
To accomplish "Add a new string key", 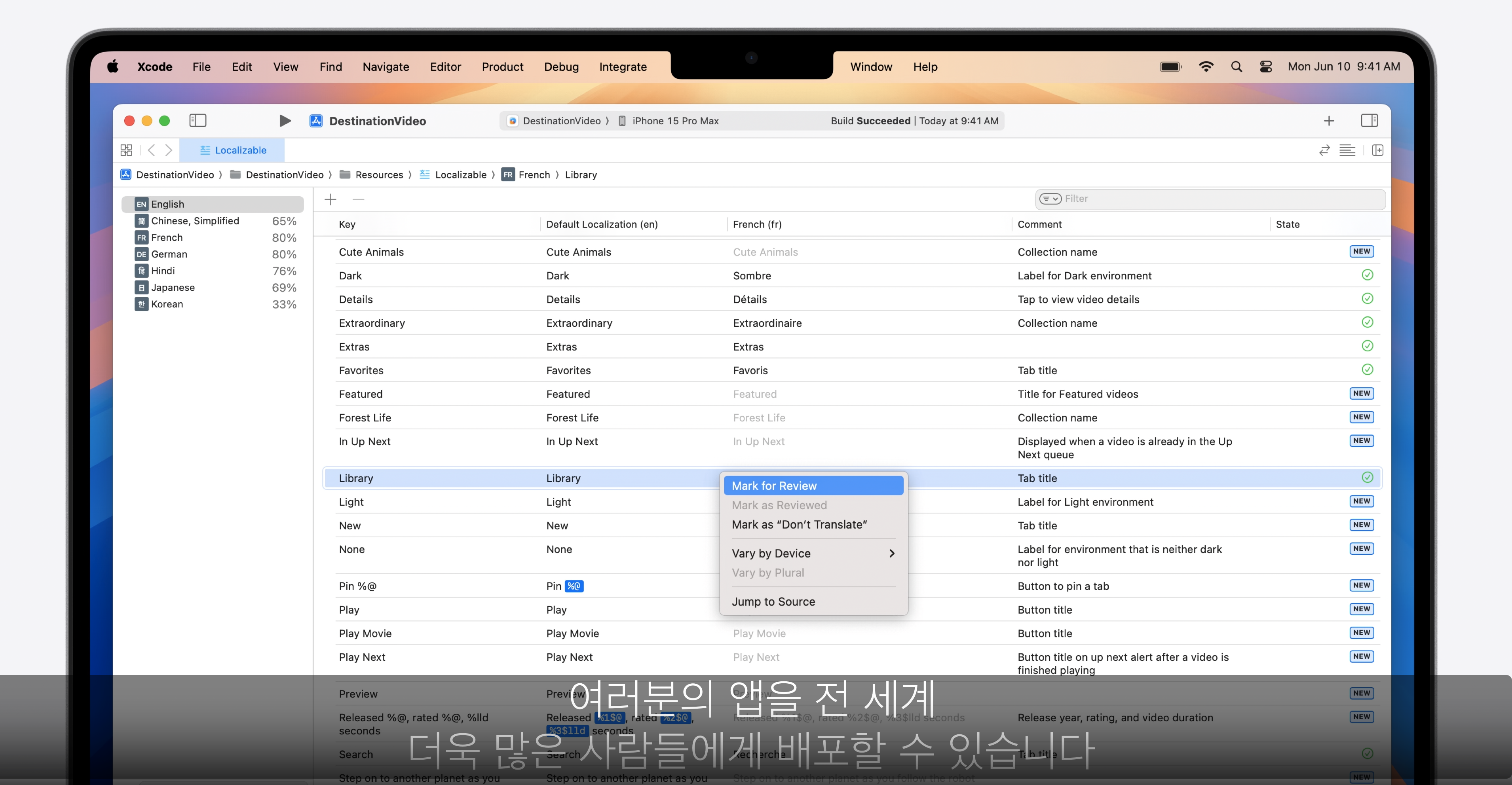I will tap(331, 199).
